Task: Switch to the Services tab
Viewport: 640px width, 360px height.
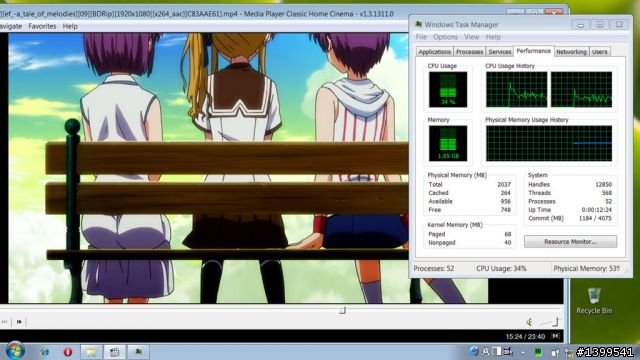Action: click(500, 52)
